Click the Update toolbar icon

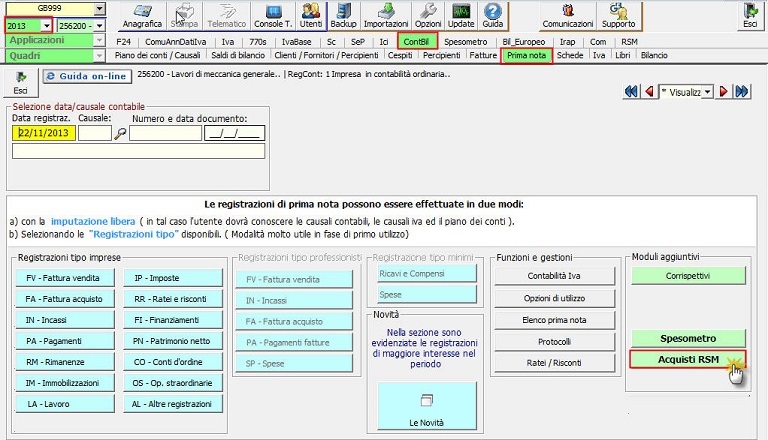tap(461, 16)
